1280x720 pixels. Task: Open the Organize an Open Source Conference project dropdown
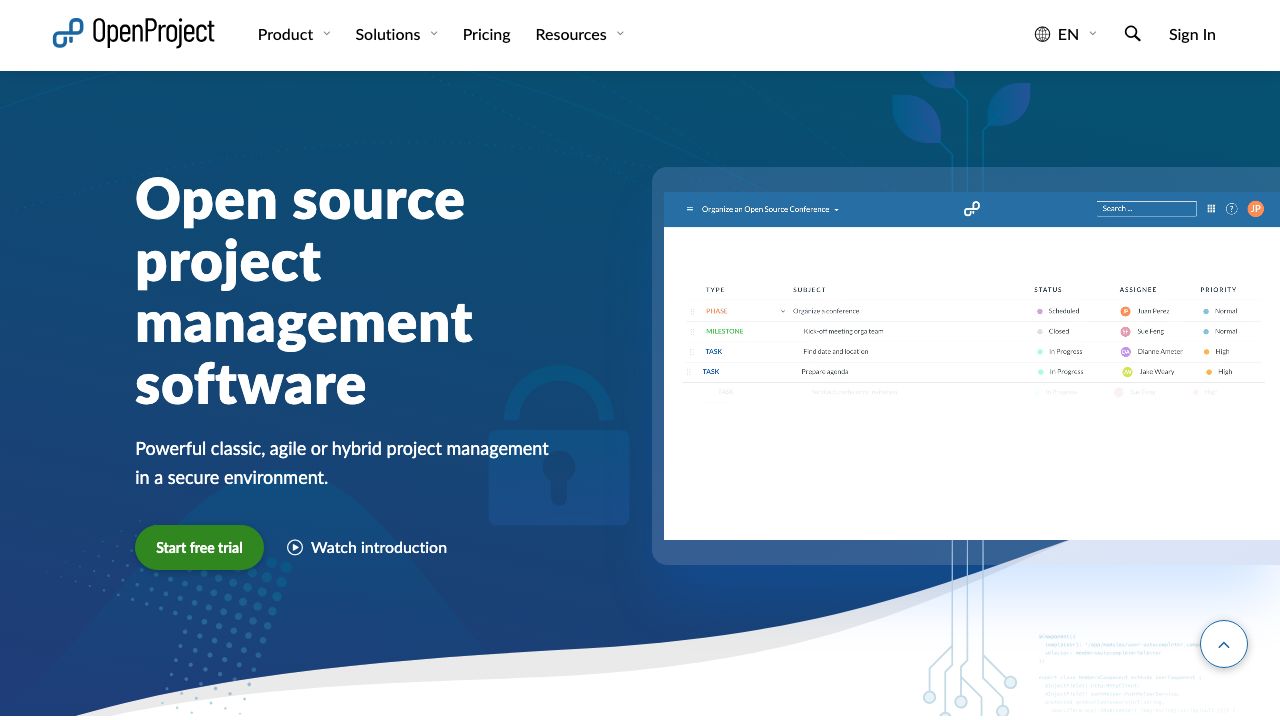[770, 209]
